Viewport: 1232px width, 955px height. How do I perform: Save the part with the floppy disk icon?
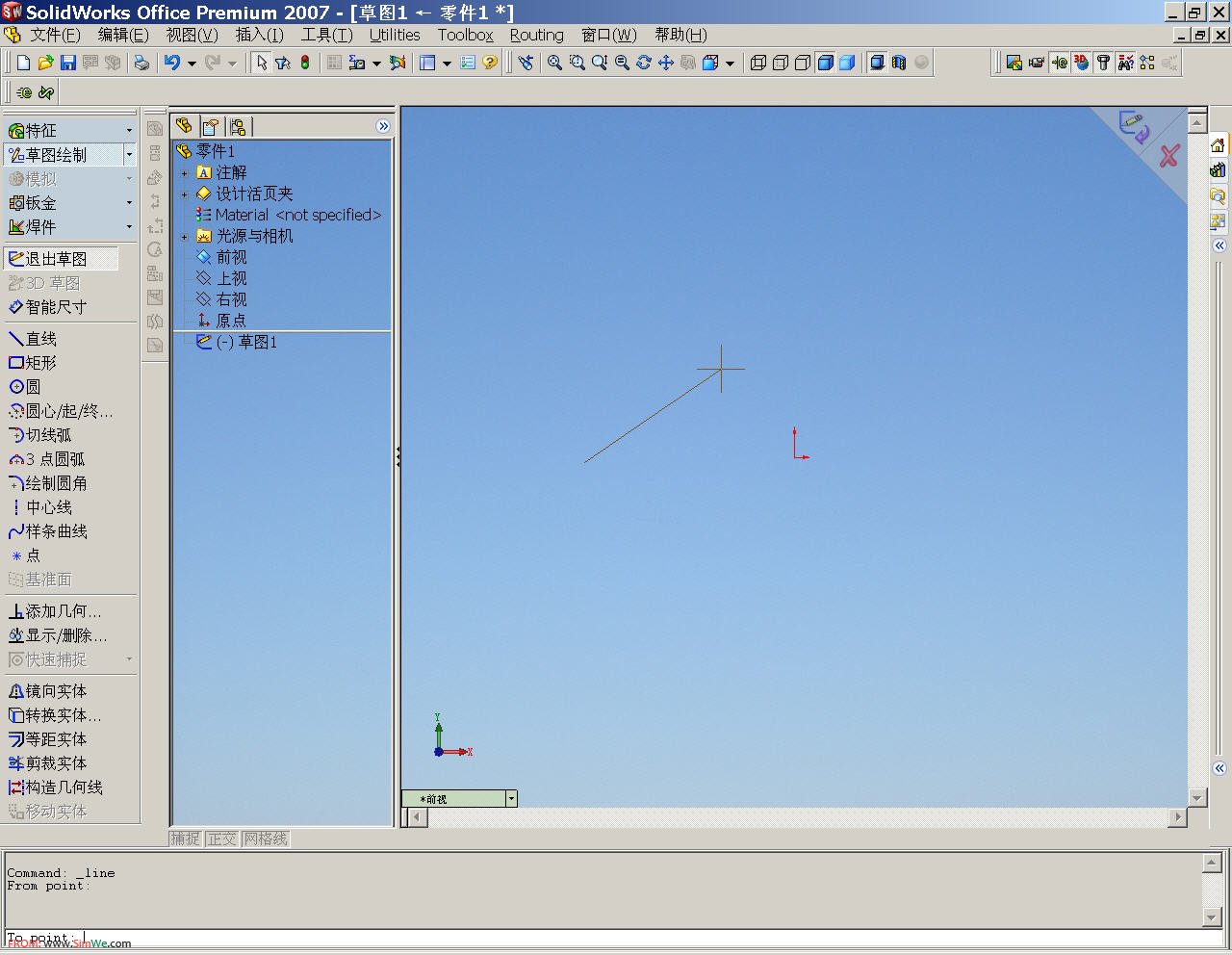coord(67,63)
